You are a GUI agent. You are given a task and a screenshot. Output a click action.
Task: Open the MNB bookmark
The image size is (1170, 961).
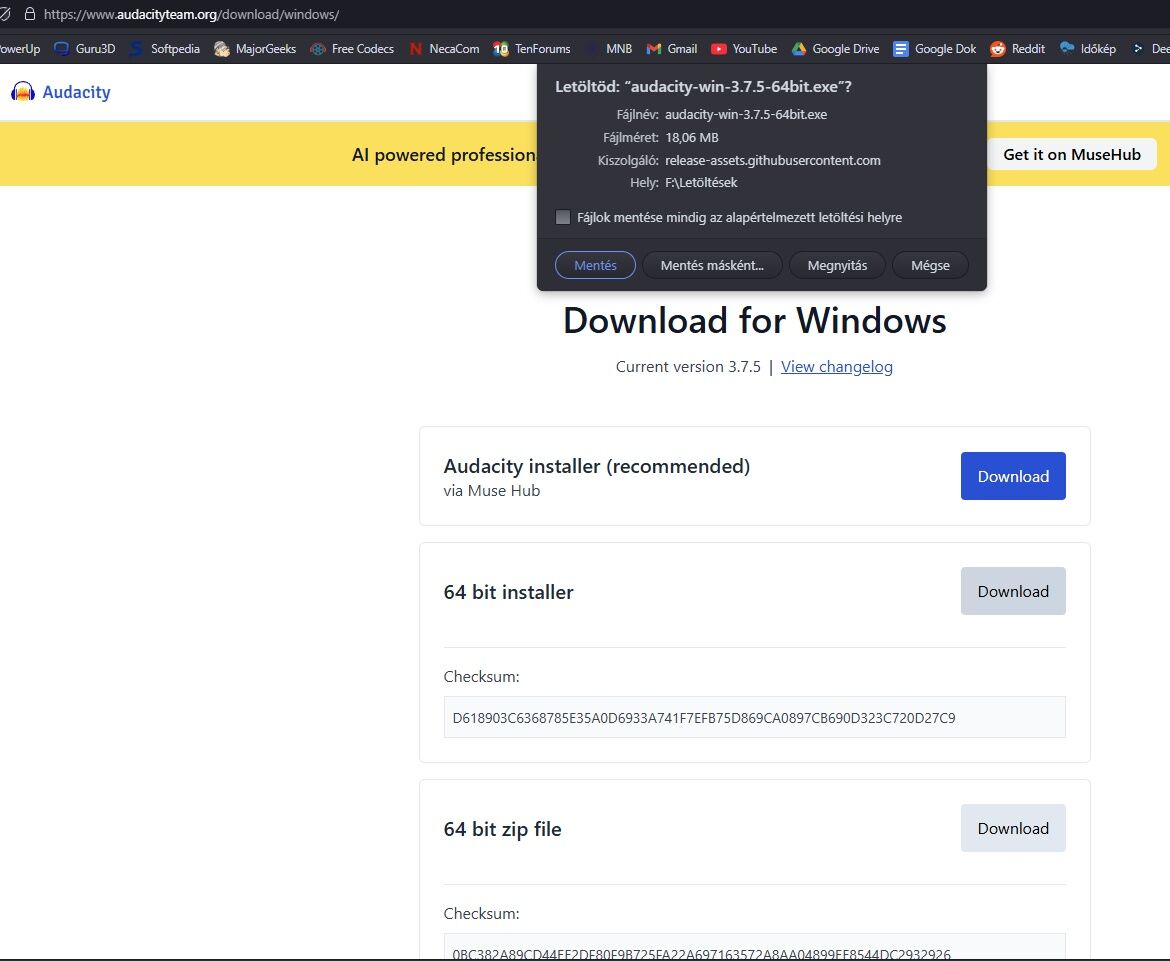[608, 48]
